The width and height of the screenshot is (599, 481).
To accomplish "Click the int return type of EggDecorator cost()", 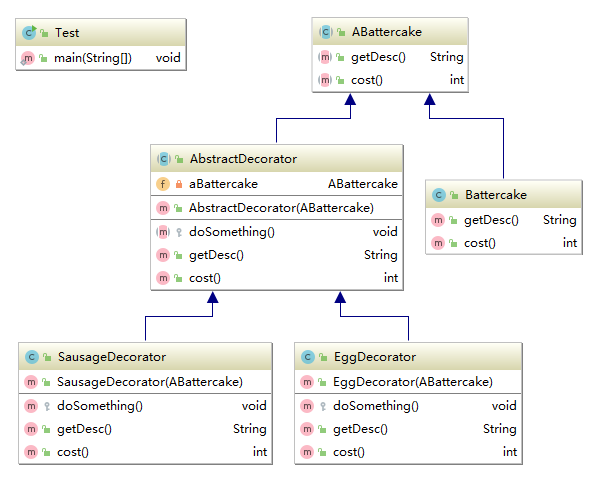I will coord(510,452).
